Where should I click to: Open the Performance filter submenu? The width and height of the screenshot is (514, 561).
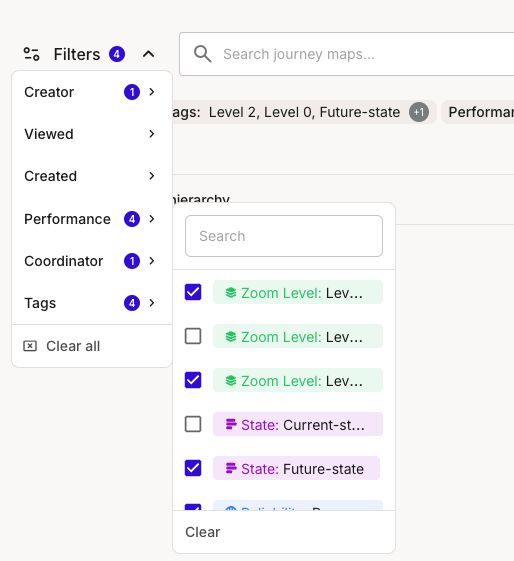[92, 219]
